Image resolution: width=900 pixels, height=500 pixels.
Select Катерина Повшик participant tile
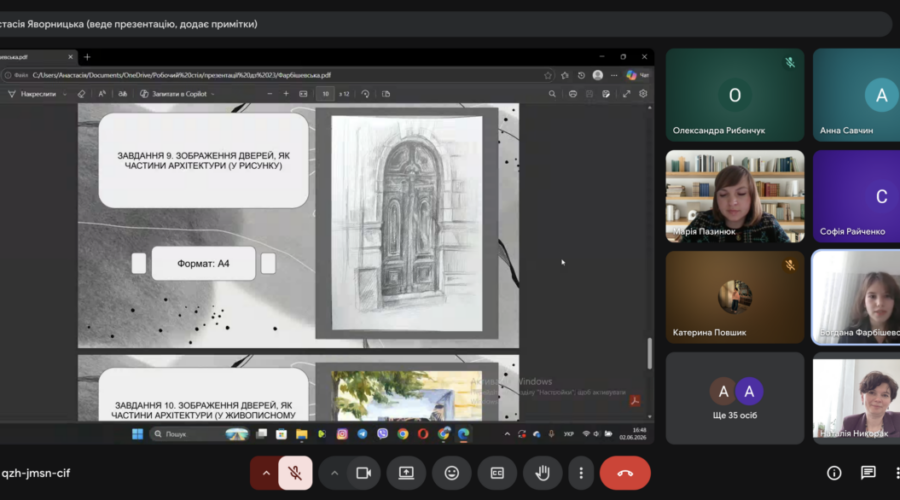tap(735, 297)
